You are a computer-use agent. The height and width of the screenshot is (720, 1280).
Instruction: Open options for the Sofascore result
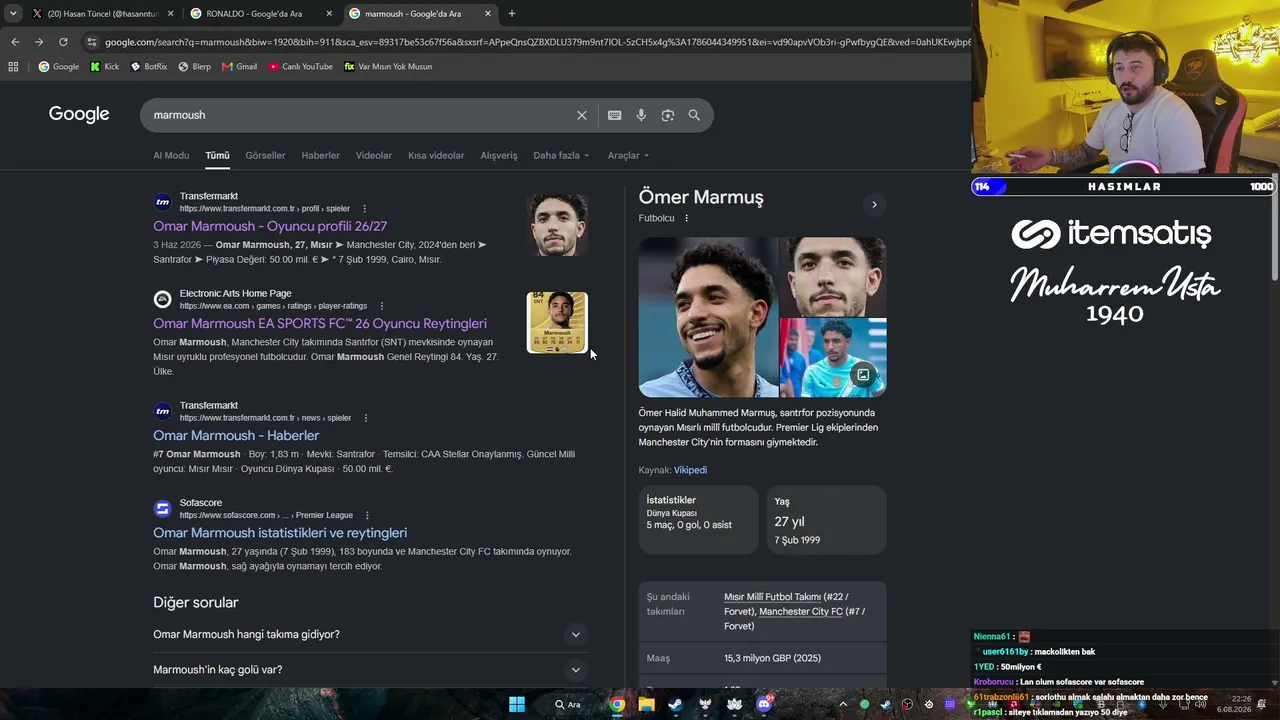pos(367,515)
